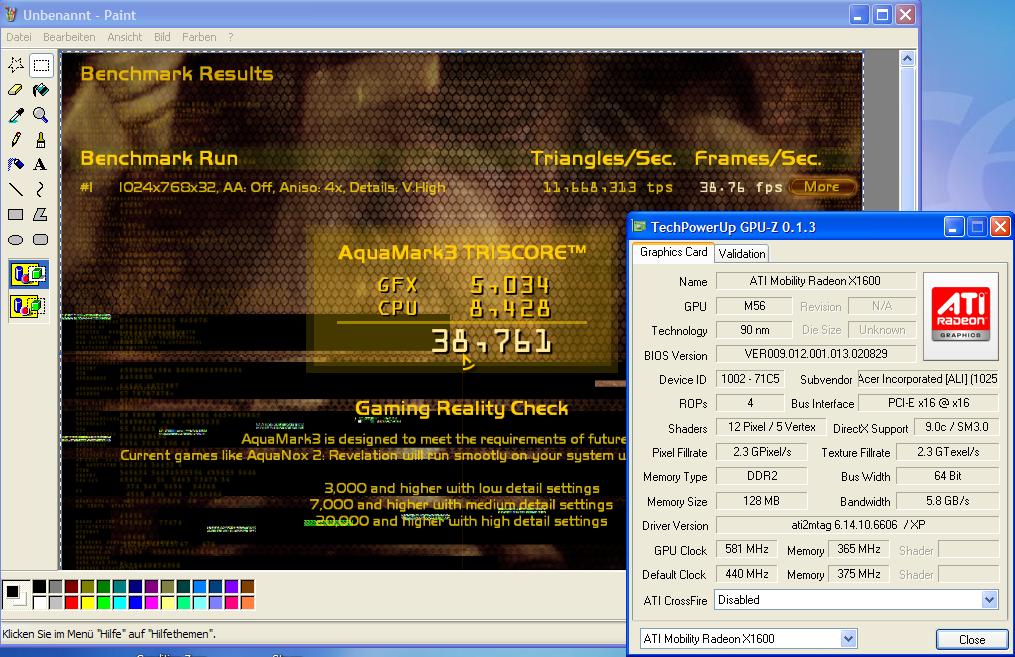Viewport: 1015px width, 657px height.
Task: Select the brown swatch at palette end
Action: [x=247, y=587]
